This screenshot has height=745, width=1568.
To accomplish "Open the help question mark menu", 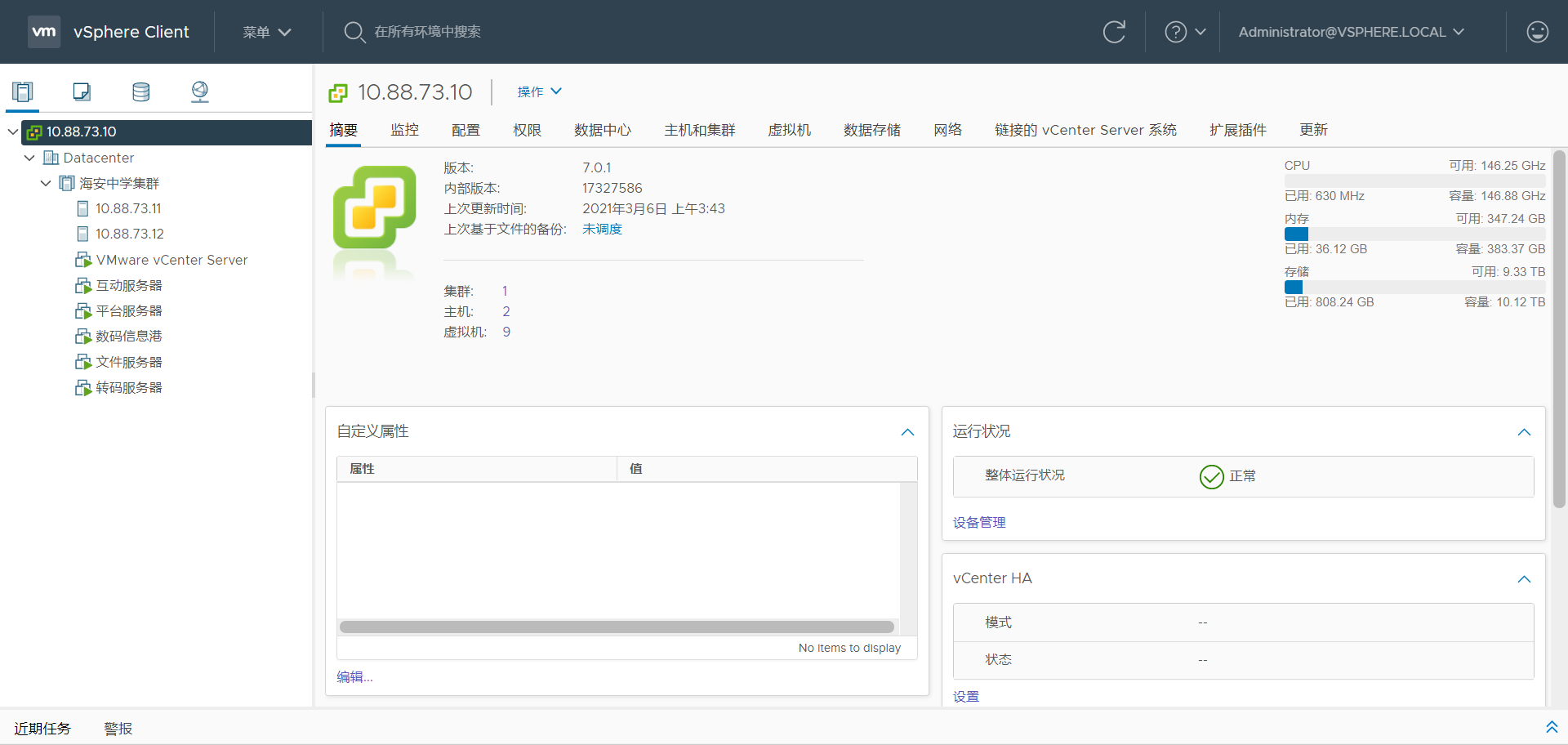I will [1184, 32].
